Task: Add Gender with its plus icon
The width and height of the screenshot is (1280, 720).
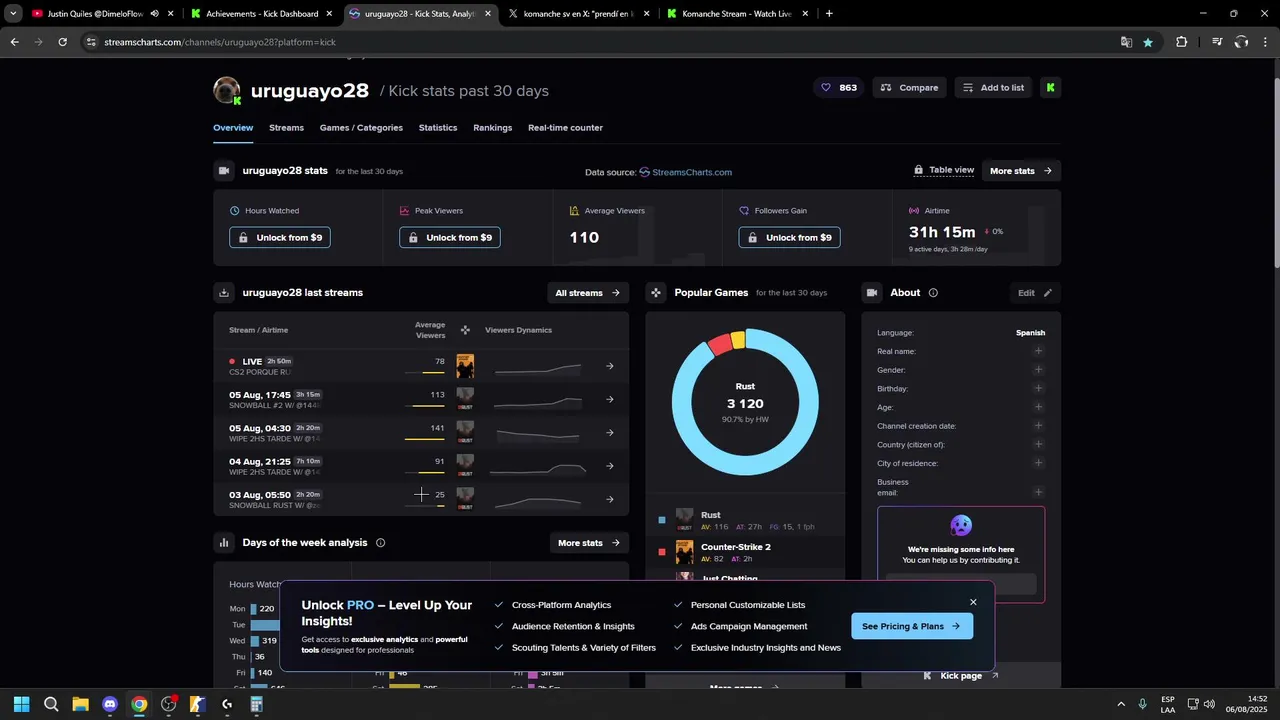Action: pyautogui.click(x=1038, y=370)
